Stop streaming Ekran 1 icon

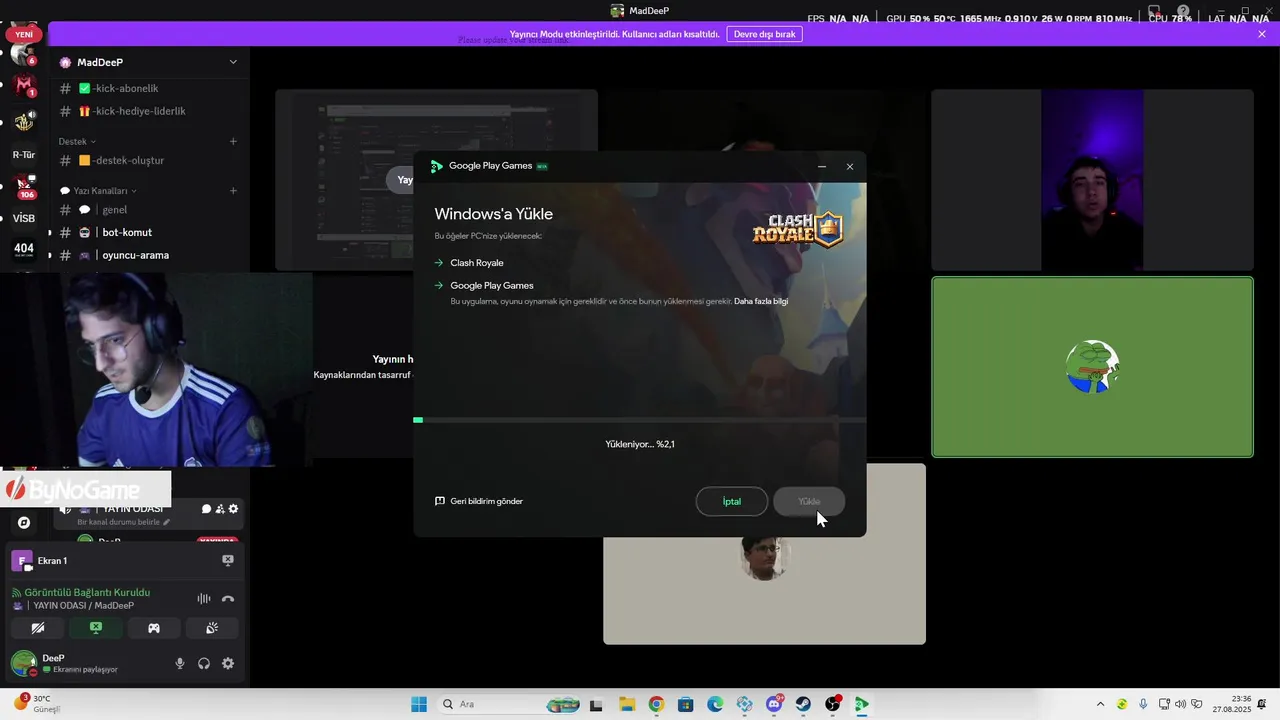(228, 560)
